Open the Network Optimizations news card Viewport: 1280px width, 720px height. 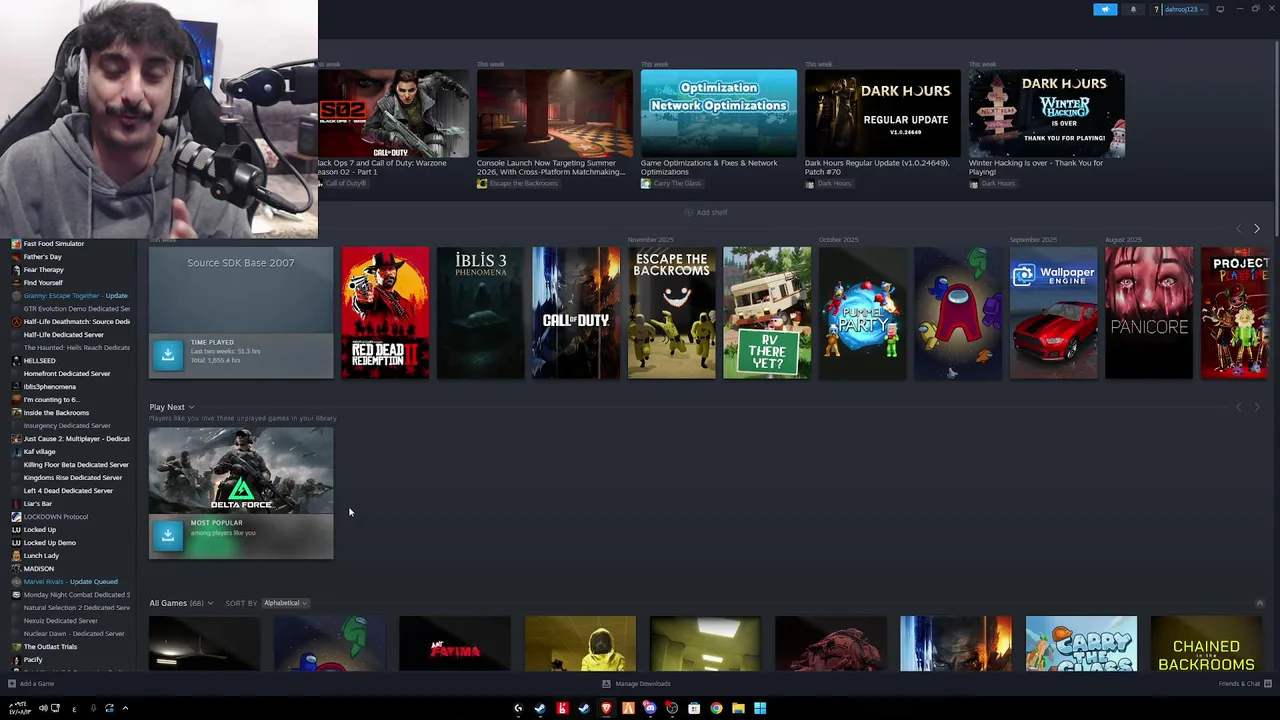(719, 113)
